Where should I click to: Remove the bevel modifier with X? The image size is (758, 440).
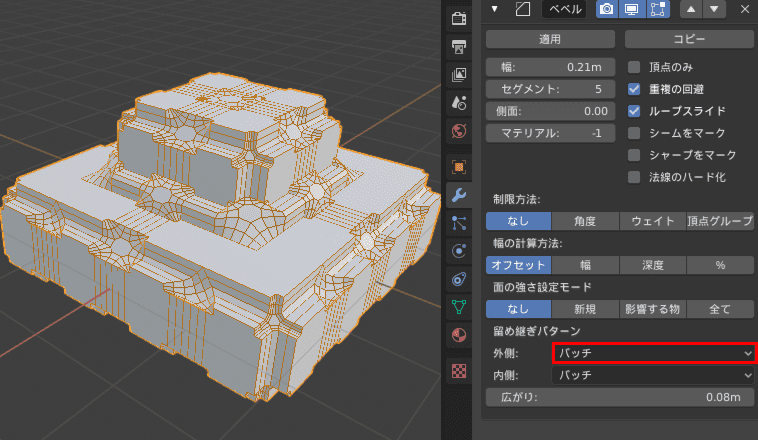tap(745, 9)
